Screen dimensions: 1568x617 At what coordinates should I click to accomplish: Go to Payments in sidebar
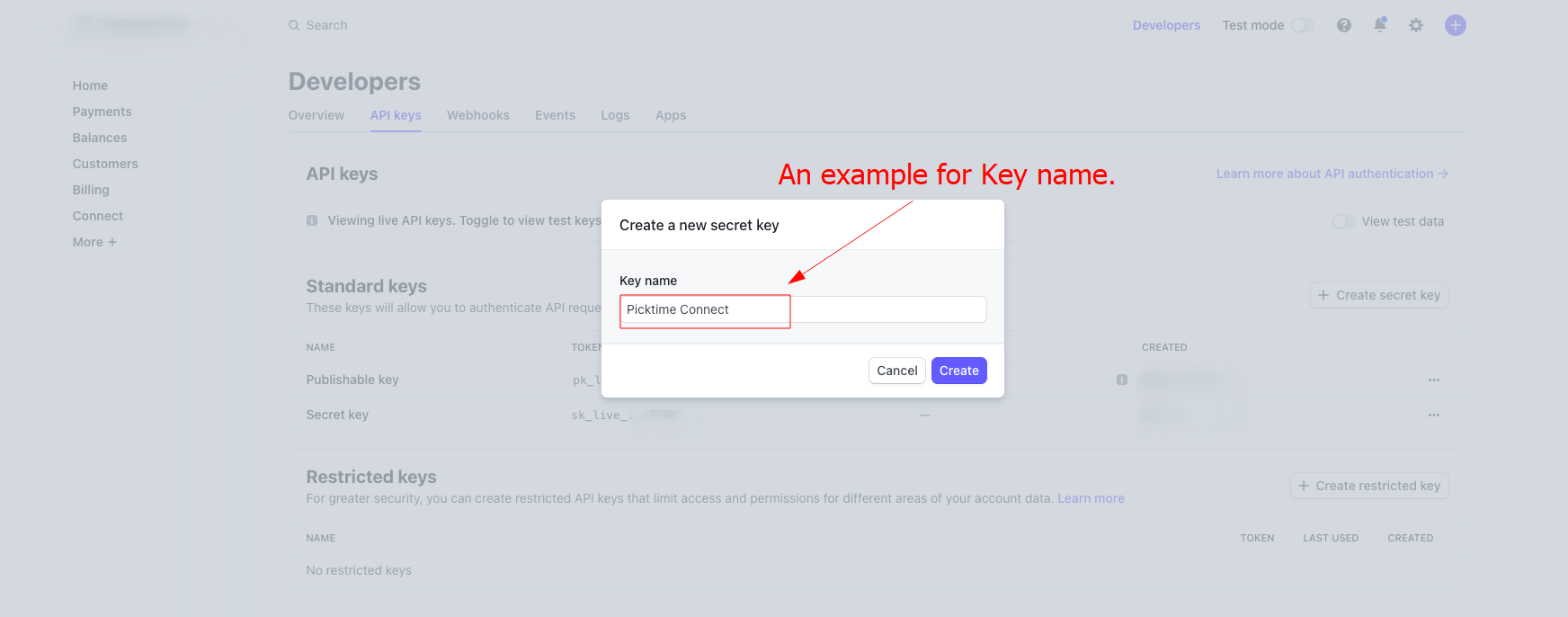pos(102,112)
